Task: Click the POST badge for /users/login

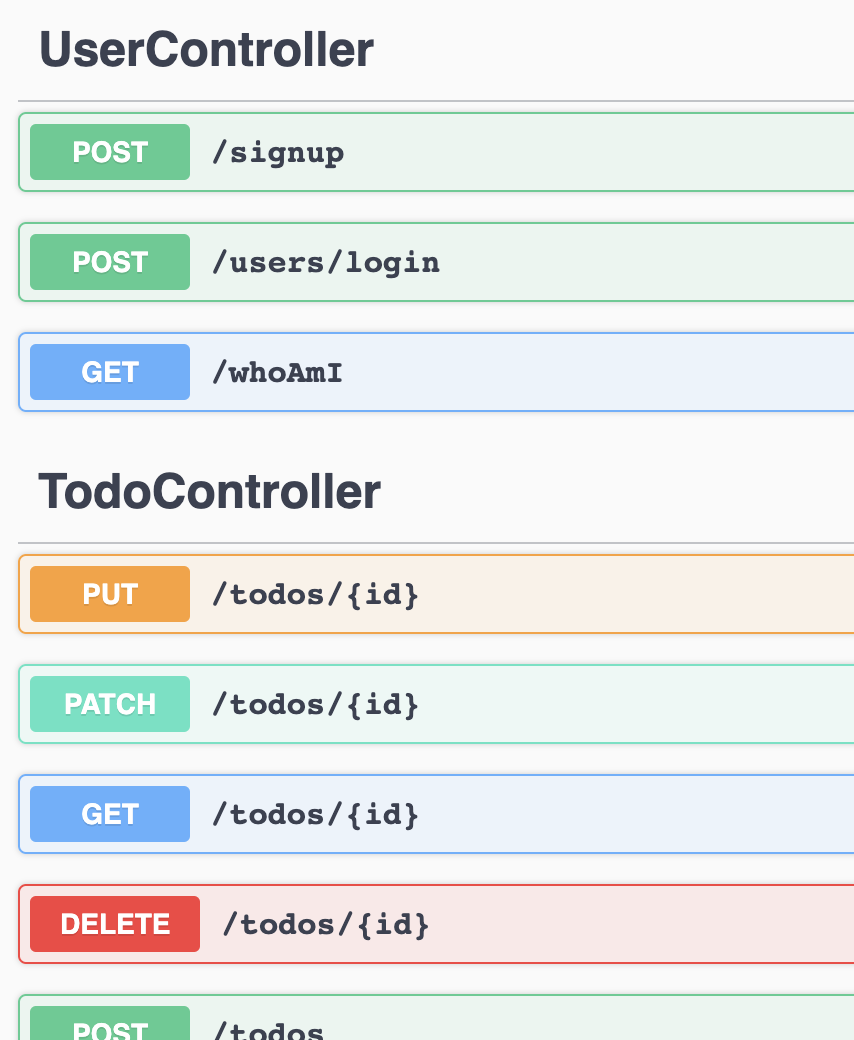Action: coord(110,262)
